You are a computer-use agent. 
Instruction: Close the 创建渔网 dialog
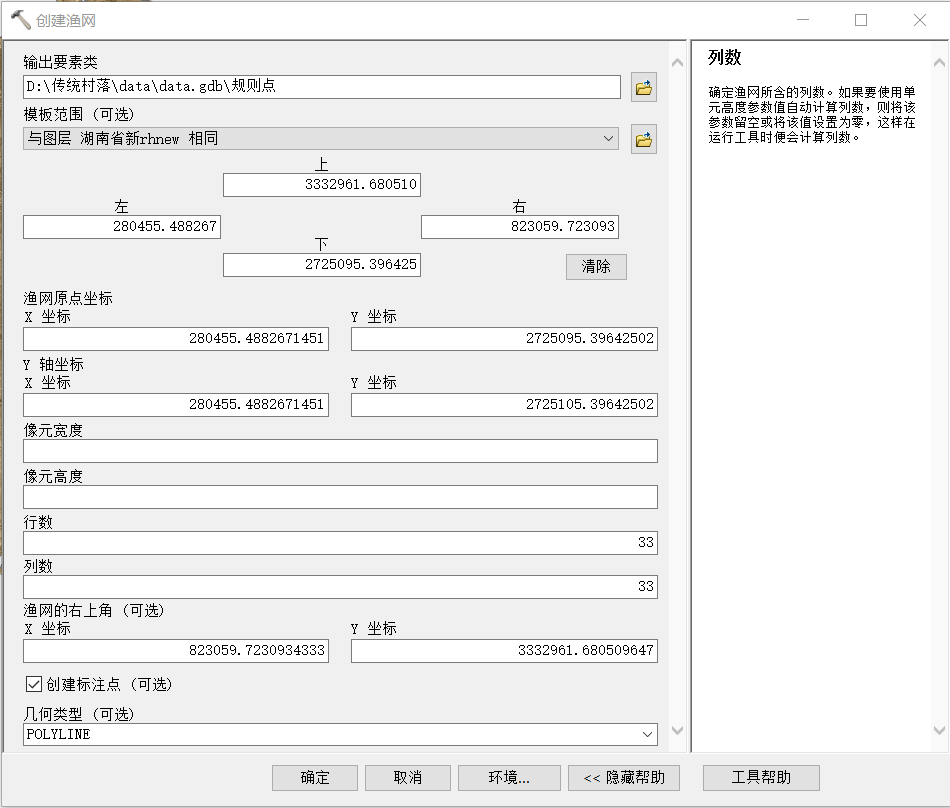pos(920,20)
